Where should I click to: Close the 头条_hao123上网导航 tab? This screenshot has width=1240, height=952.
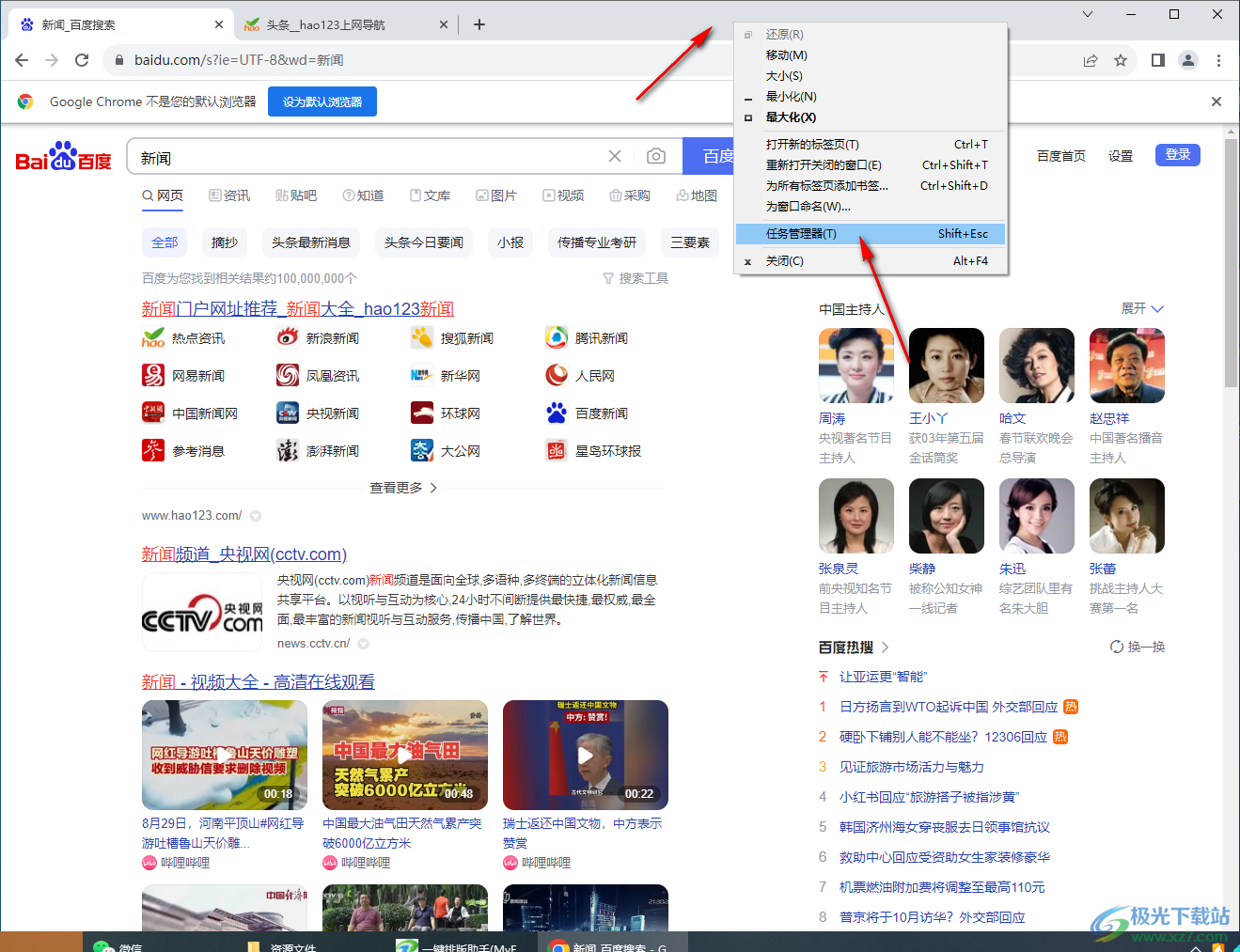click(444, 24)
